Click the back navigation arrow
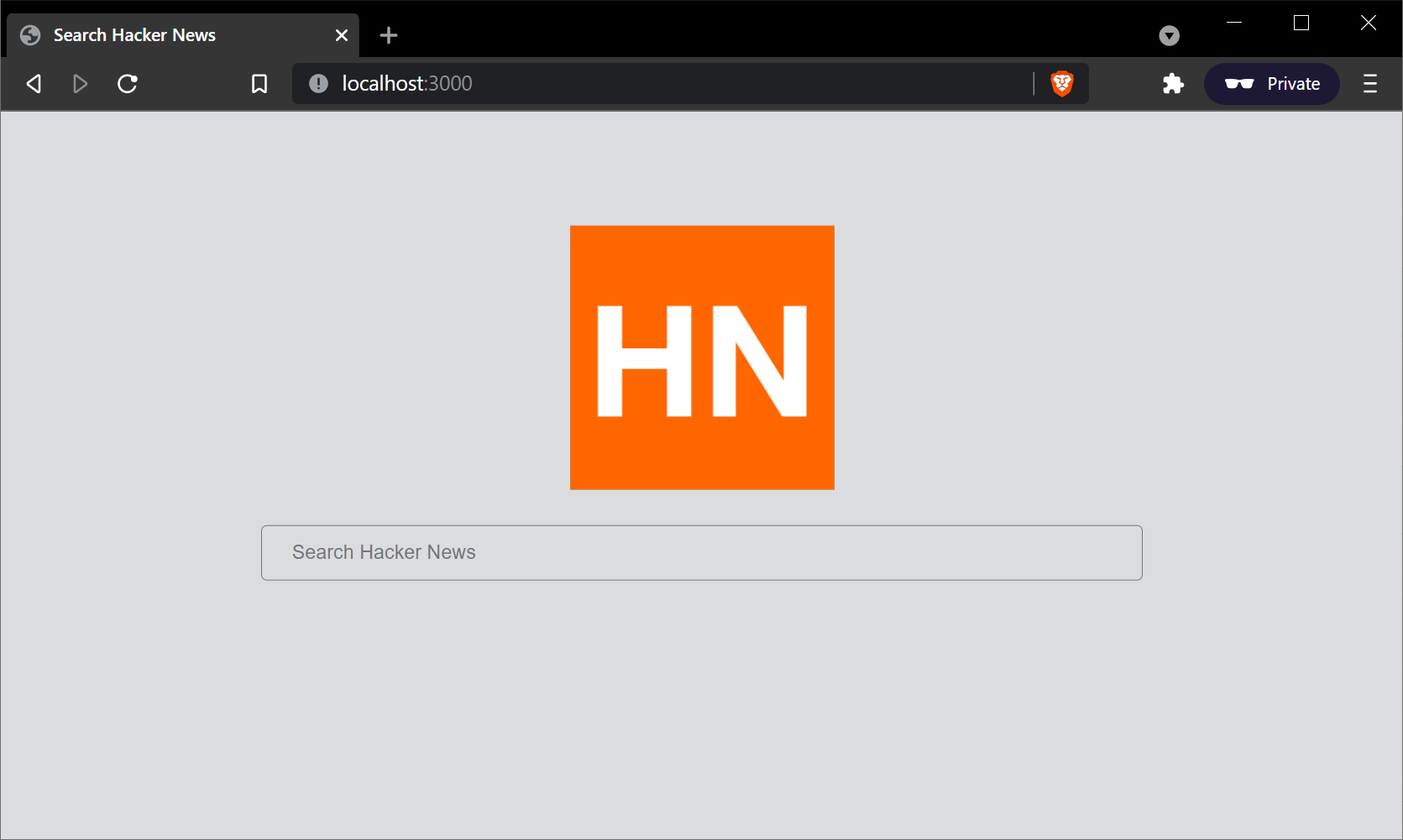Viewport: 1403px width, 840px height. click(34, 83)
